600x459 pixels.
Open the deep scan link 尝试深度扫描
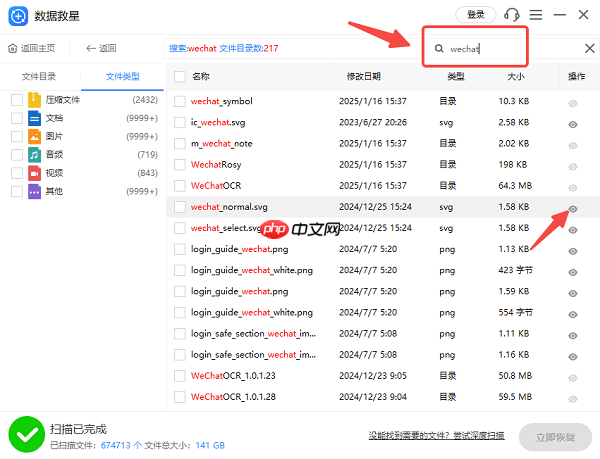(x=479, y=435)
